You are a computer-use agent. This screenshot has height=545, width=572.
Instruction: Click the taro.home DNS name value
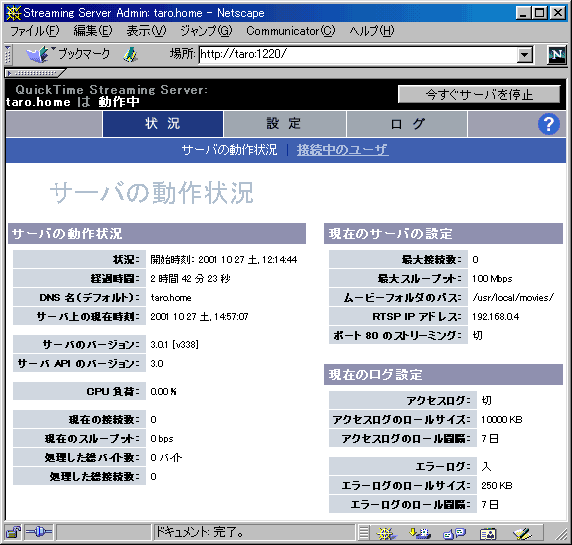pyautogui.click(x=171, y=298)
